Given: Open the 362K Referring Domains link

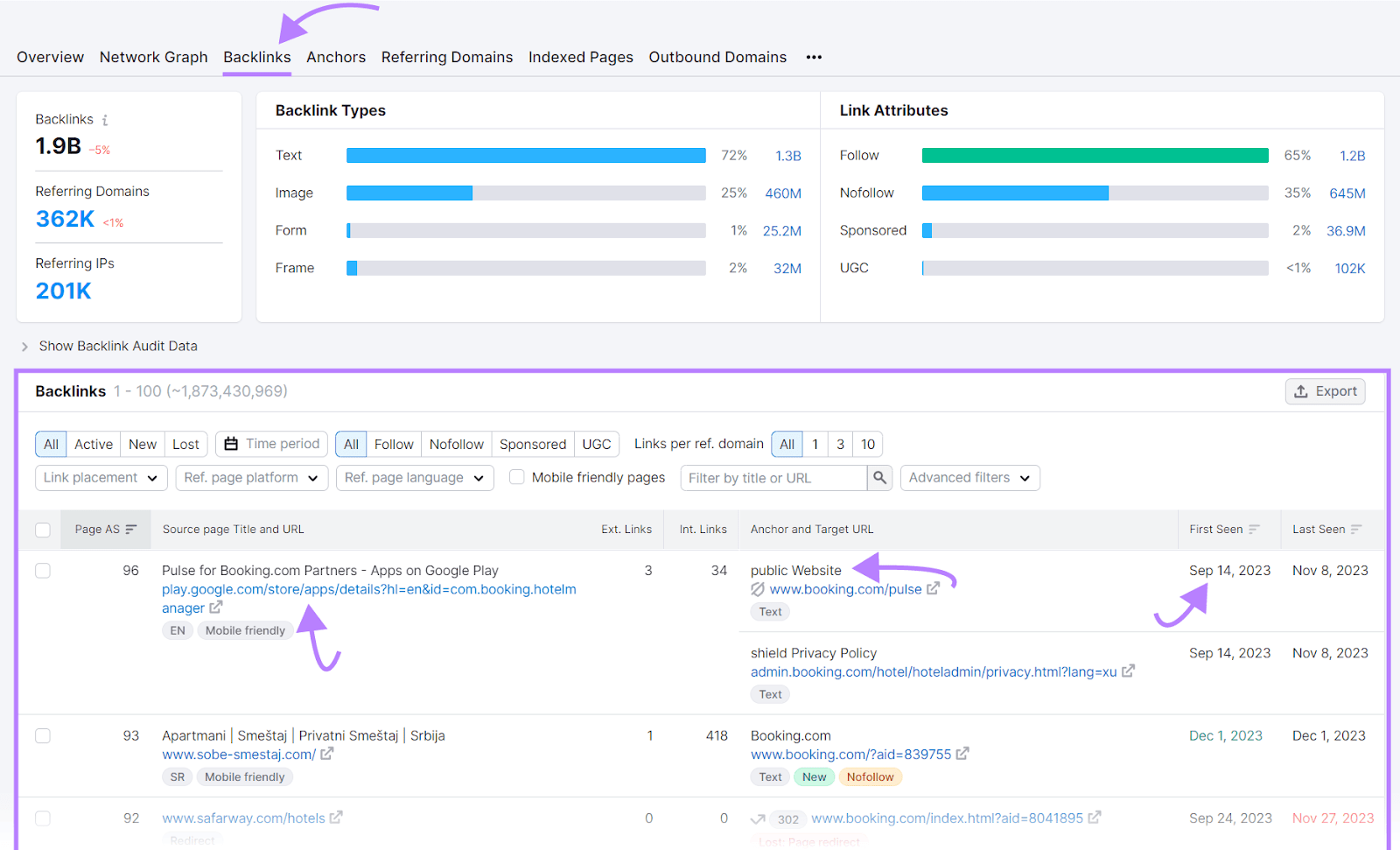Looking at the screenshot, I should (x=65, y=219).
